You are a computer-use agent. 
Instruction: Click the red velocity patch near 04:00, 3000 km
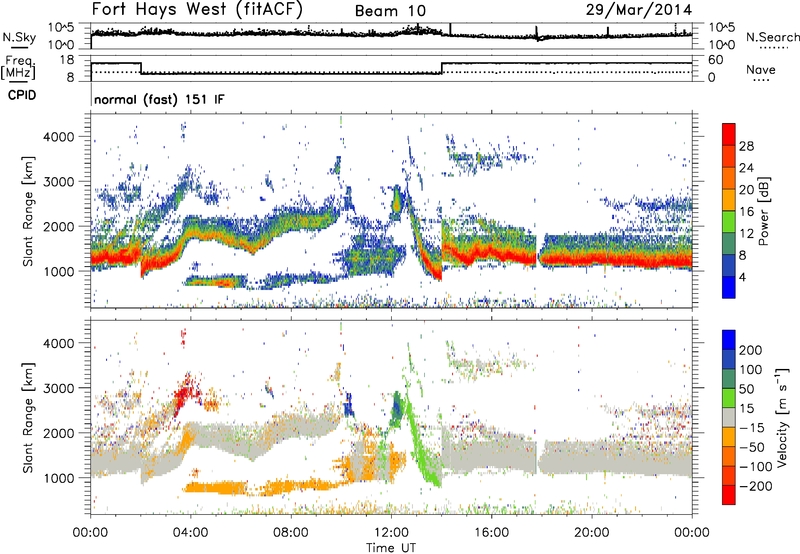pos(184,393)
